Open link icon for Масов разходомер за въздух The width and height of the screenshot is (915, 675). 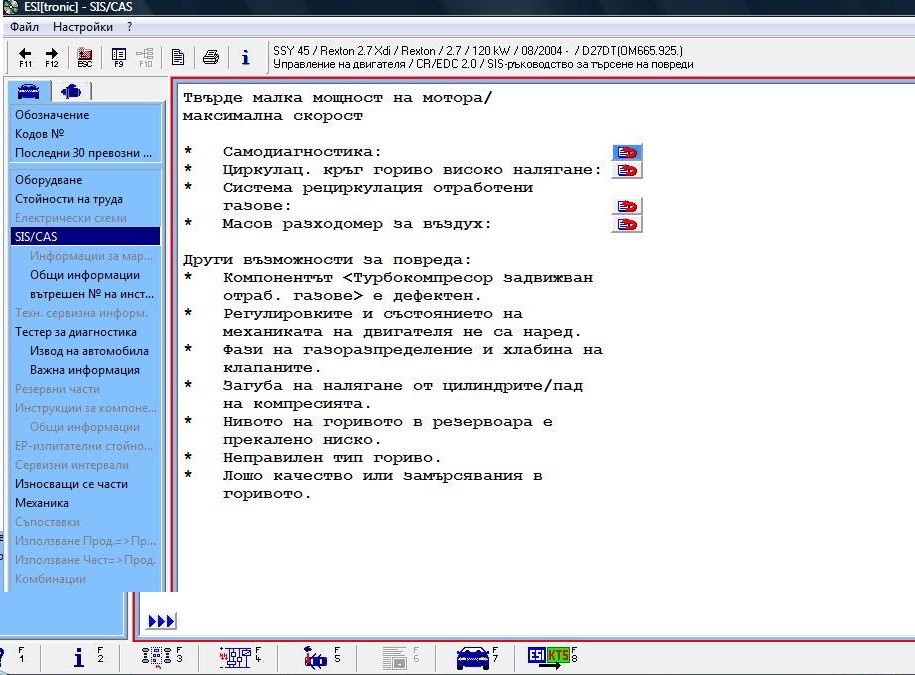point(626,224)
